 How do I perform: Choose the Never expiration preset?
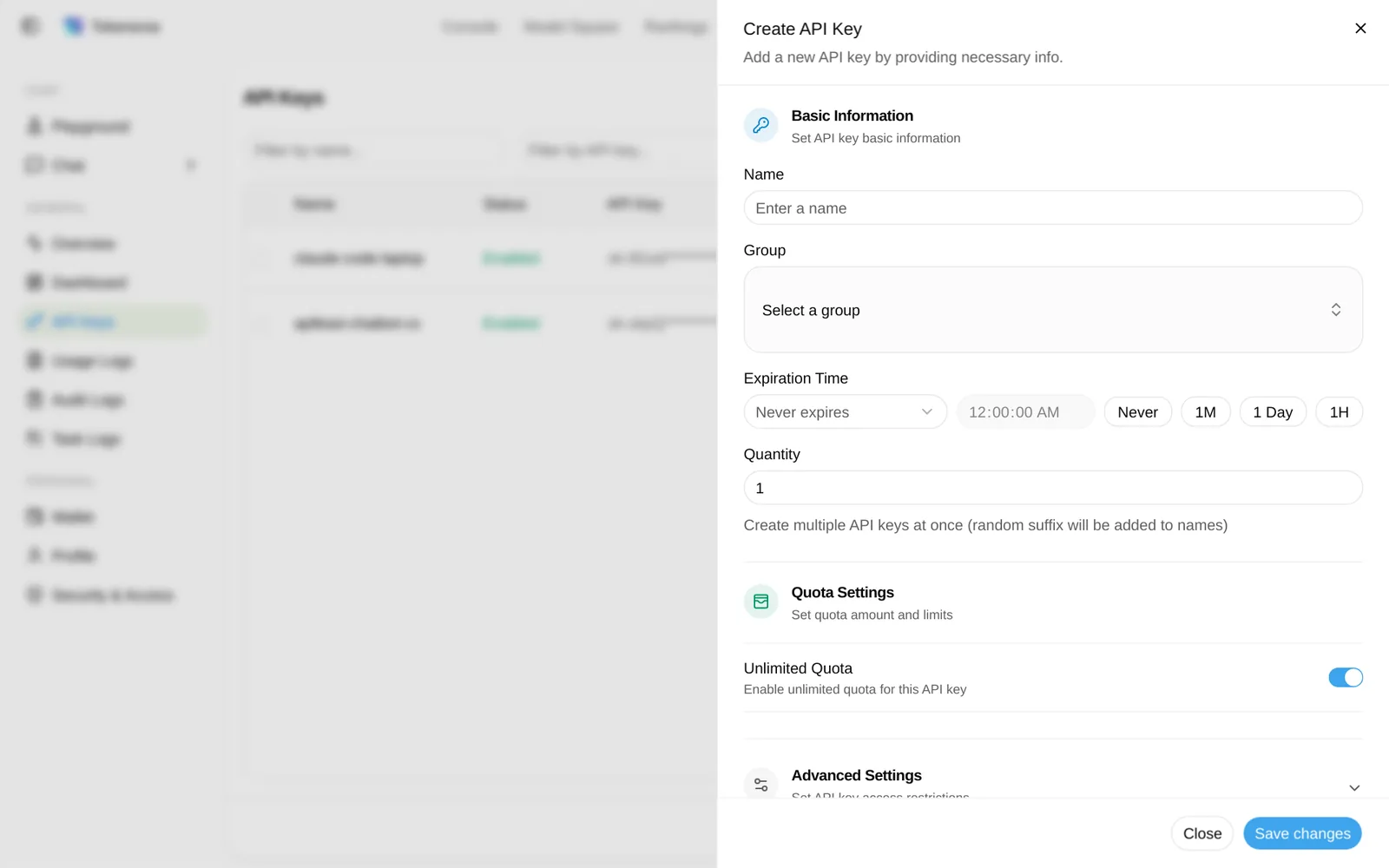1137,412
